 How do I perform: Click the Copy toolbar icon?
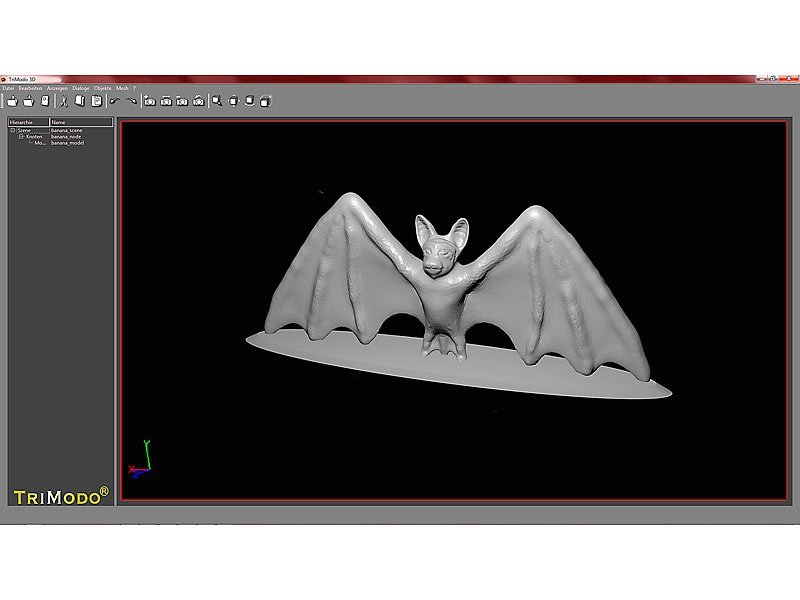[x=80, y=101]
